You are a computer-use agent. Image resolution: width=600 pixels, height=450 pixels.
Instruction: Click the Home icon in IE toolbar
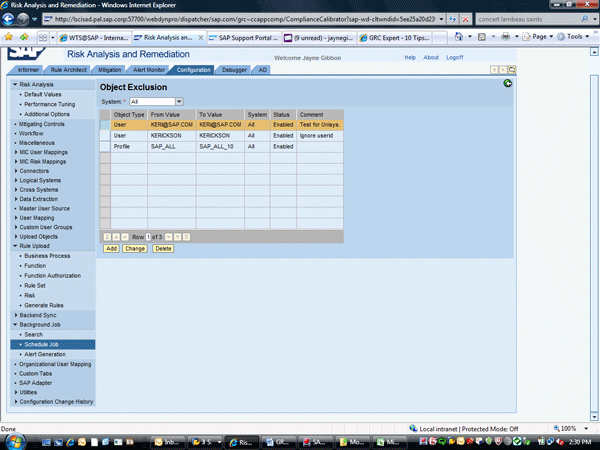click(x=458, y=37)
